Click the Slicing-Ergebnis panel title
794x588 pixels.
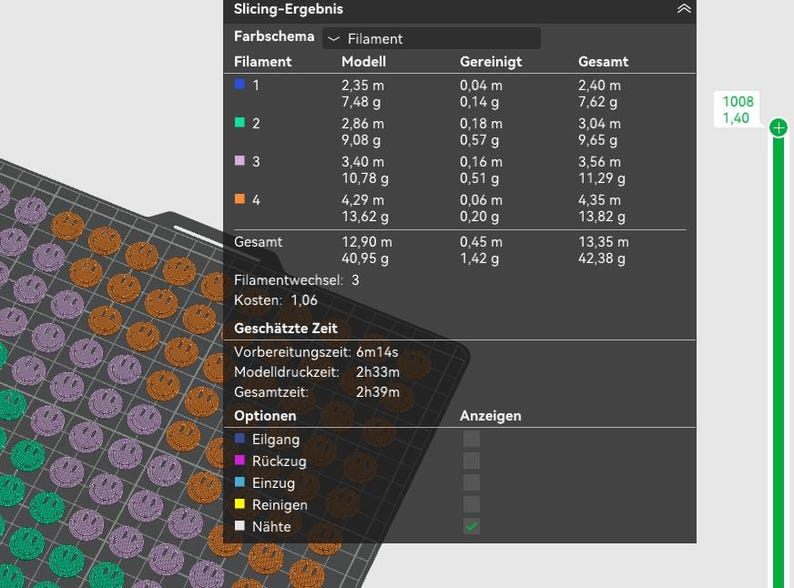tap(288, 9)
